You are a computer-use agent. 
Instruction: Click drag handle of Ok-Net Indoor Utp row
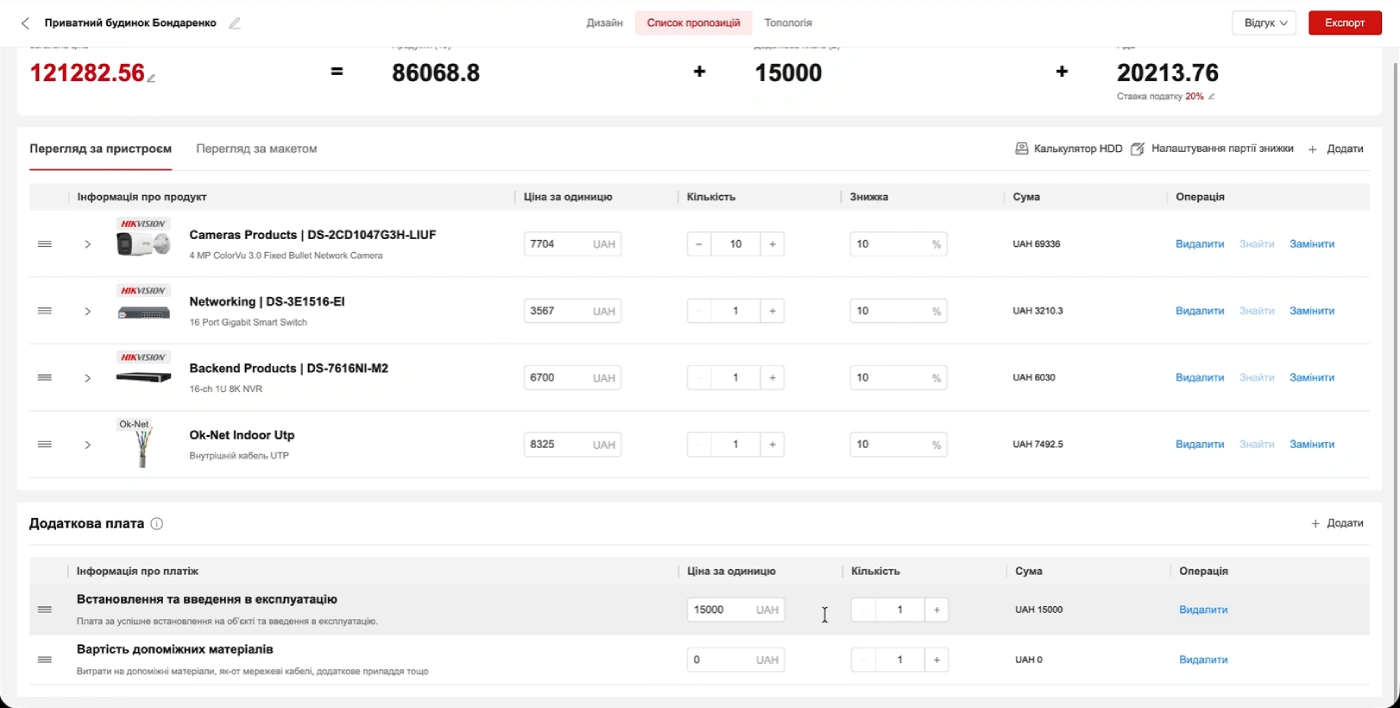pos(44,444)
